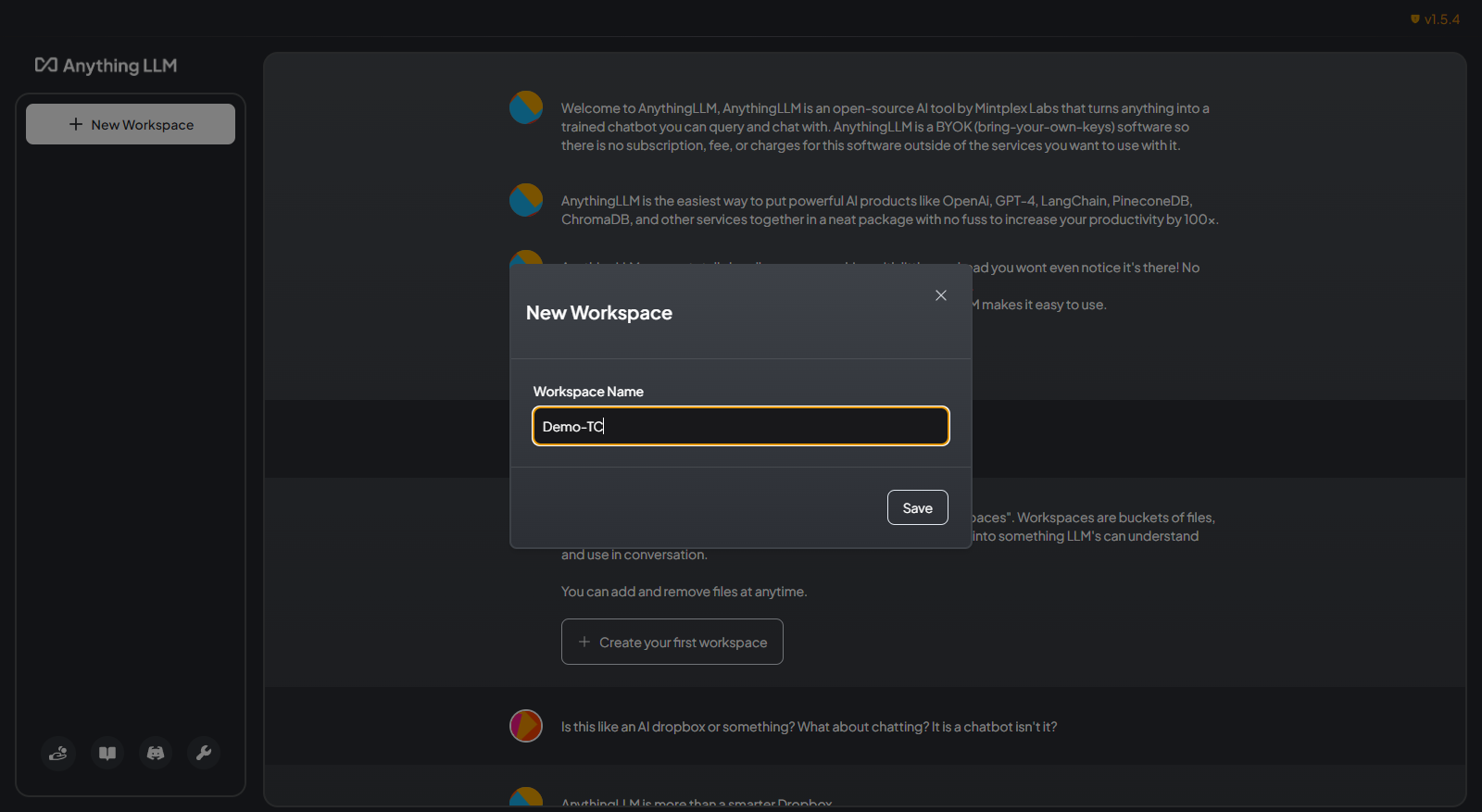
Task: Click the 'Is this like an AI dropbox' message
Action: (809, 727)
